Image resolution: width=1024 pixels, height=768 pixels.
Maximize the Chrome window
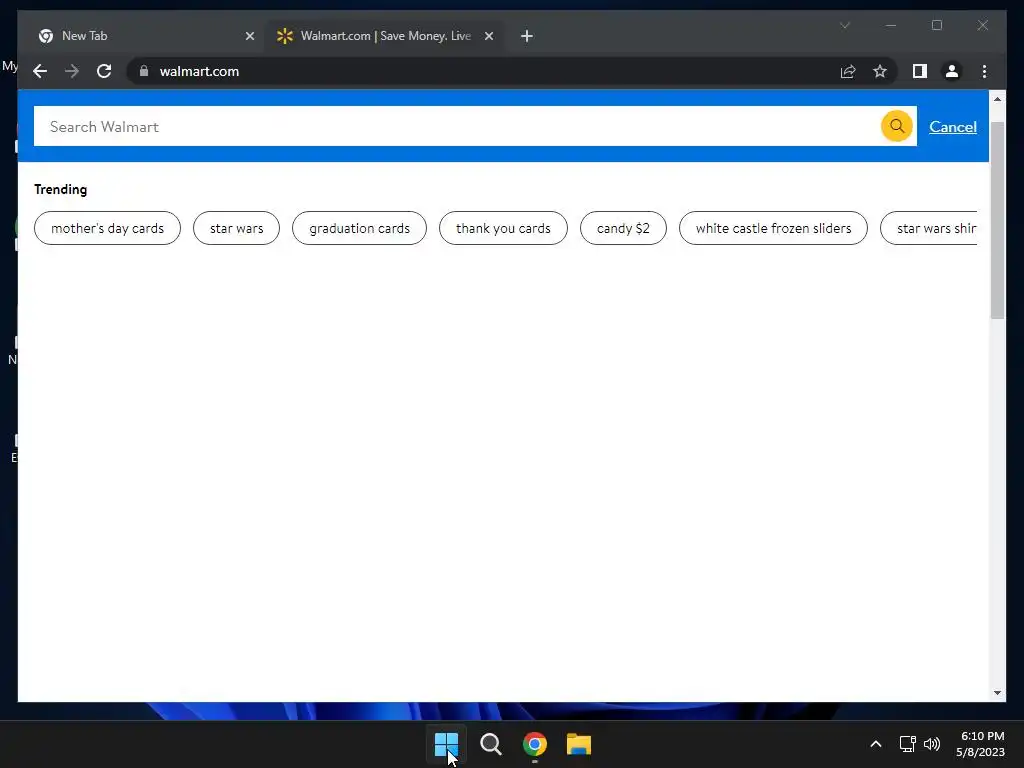(x=936, y=25)
